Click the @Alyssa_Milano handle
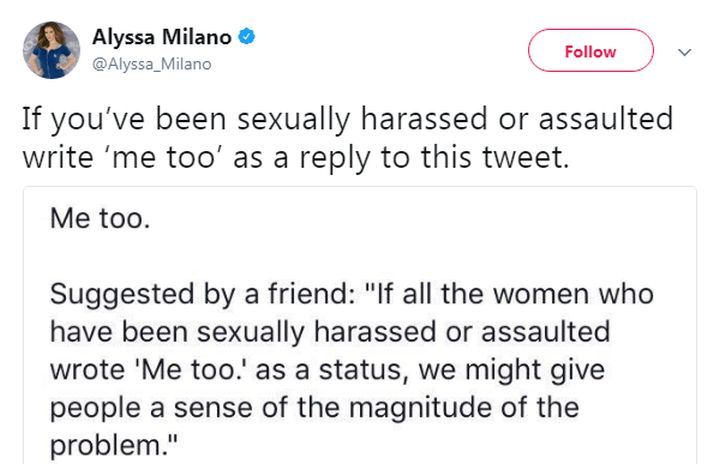Viewport: 720px width, 464px height. click(x=152, y=64)
